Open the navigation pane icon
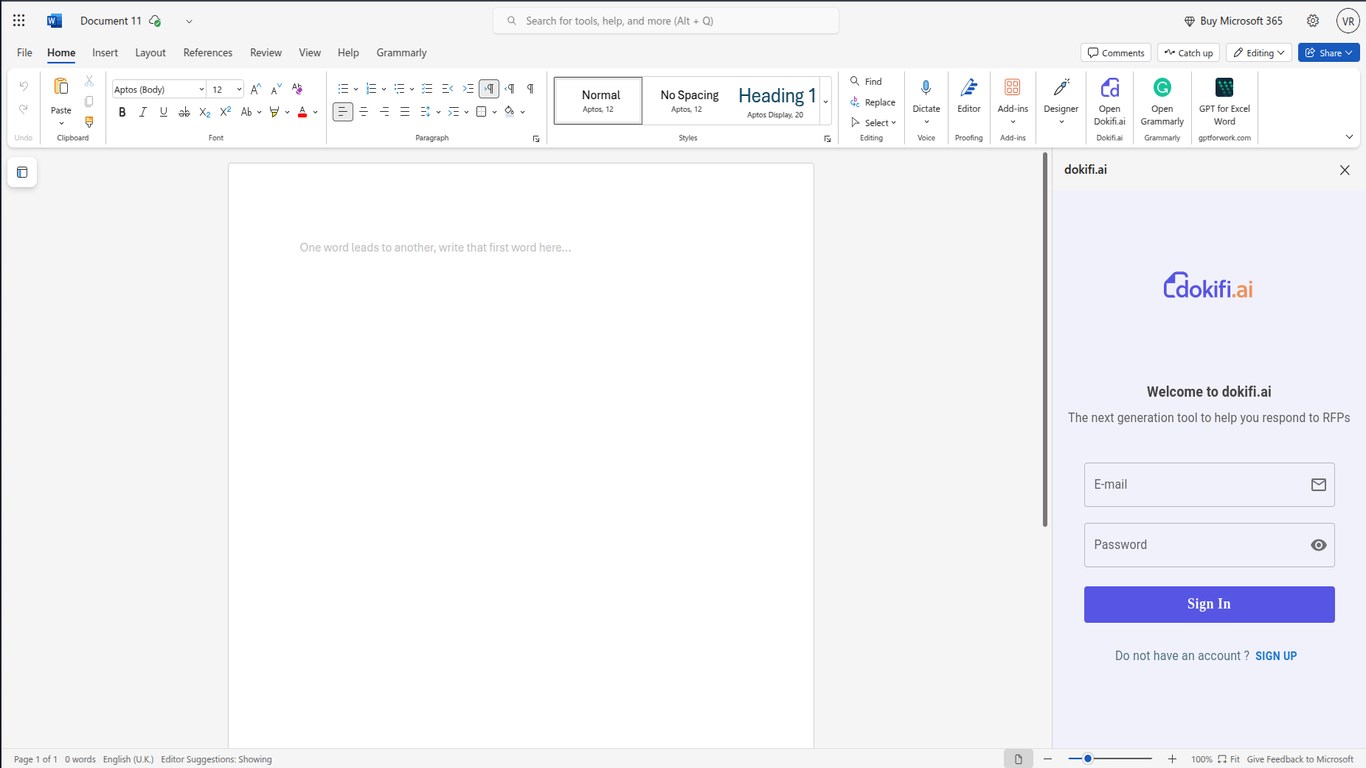The image size is (1366, 768). tap(22, 172)
